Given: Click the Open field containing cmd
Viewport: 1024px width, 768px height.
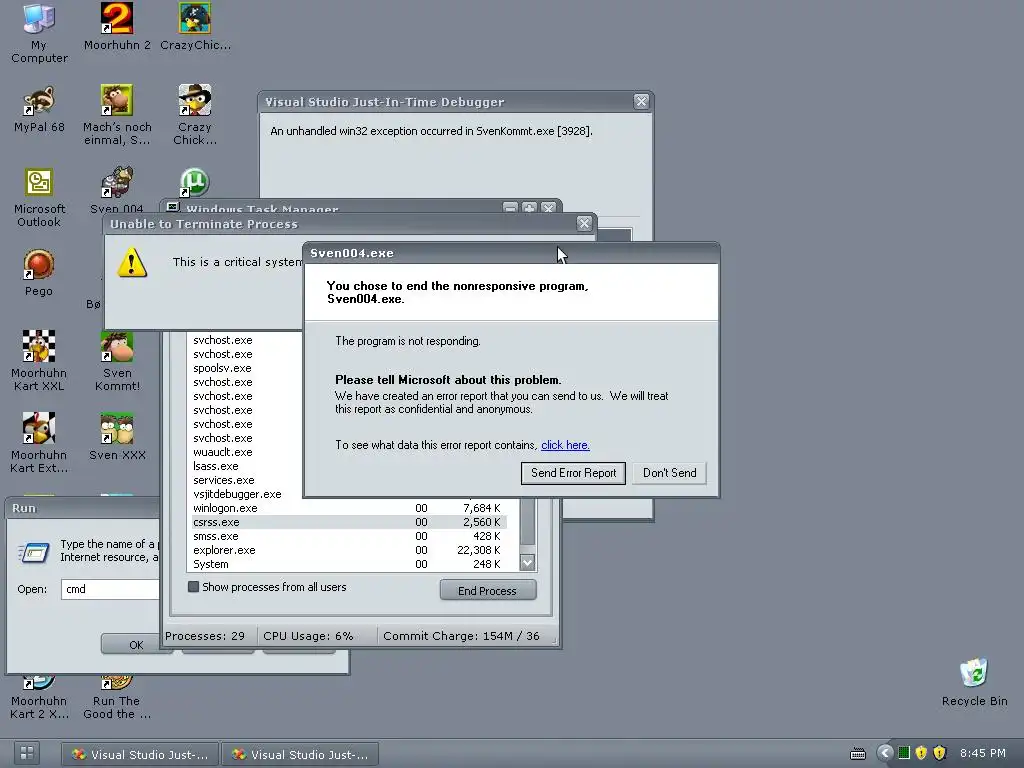Looking at the screenshot, I should pos(111,589).
